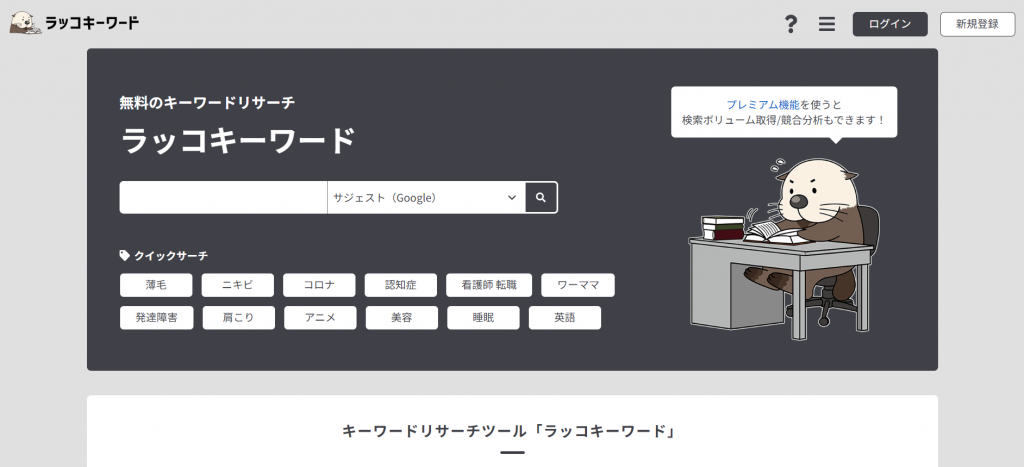Viewport: 1024px width, 467px height.
Task: Follow the プレミアム機能 link
Action: (x=763, y=105)
